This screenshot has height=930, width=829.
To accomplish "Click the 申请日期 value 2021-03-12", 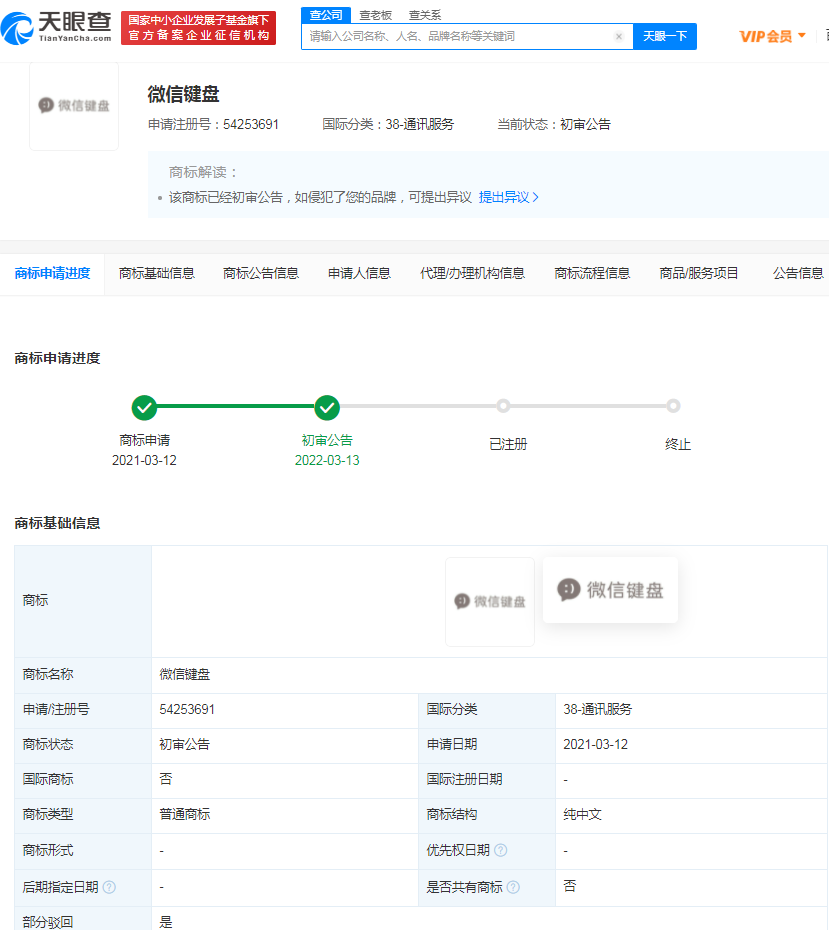I will coord(595,744).
